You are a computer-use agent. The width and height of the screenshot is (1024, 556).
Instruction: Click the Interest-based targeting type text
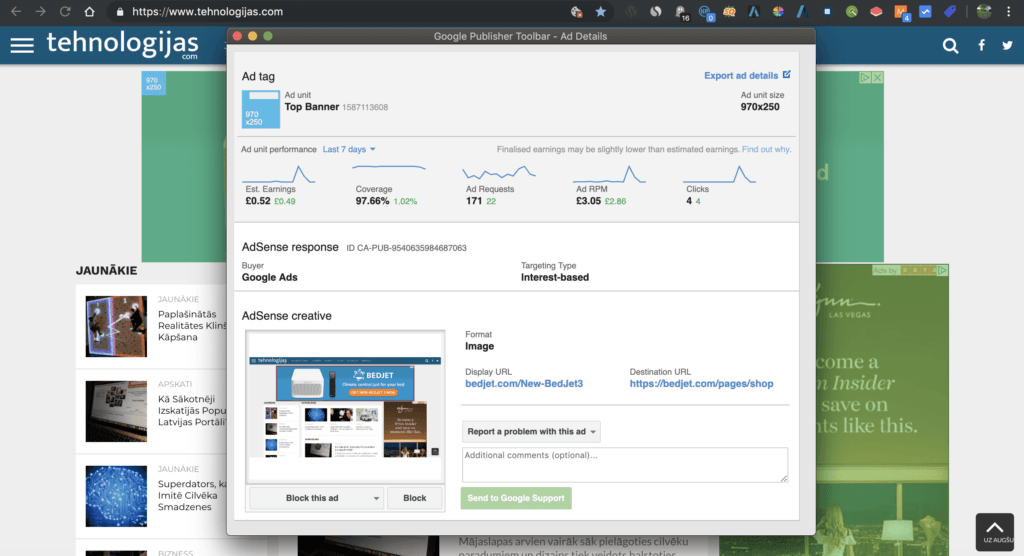point(555,277)
